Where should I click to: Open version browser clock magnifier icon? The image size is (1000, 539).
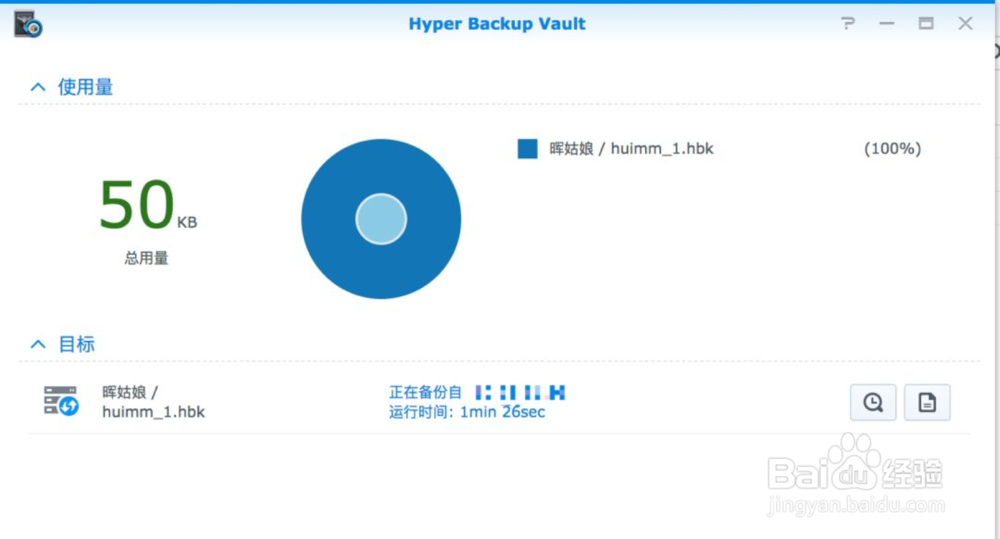tap(873, 402)
